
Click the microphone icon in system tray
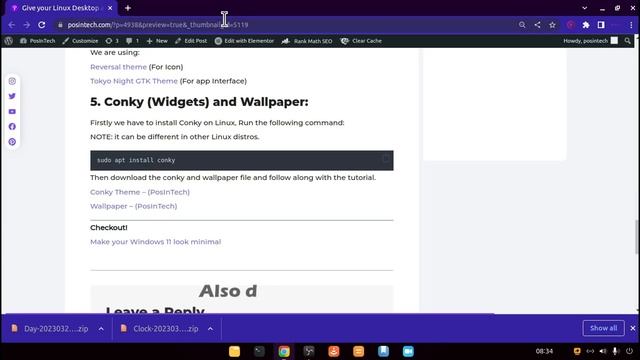616,351
